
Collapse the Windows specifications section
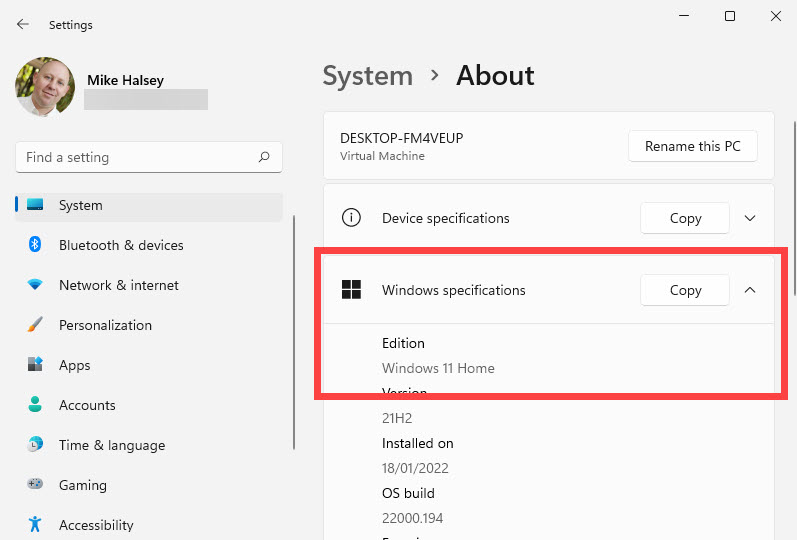click(750, 290)
